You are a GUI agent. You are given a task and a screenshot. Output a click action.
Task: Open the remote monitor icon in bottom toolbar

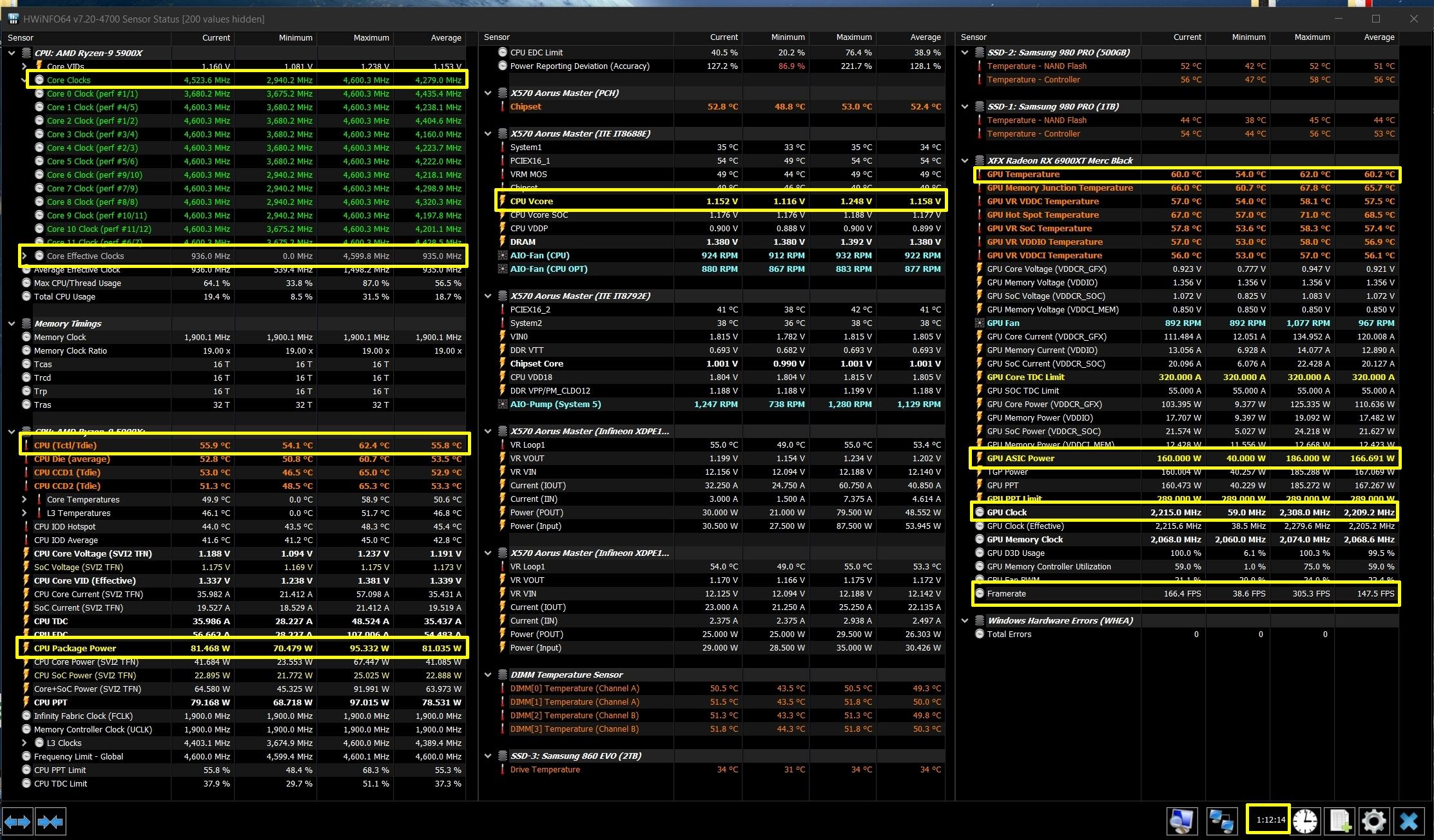(1182, 821)
